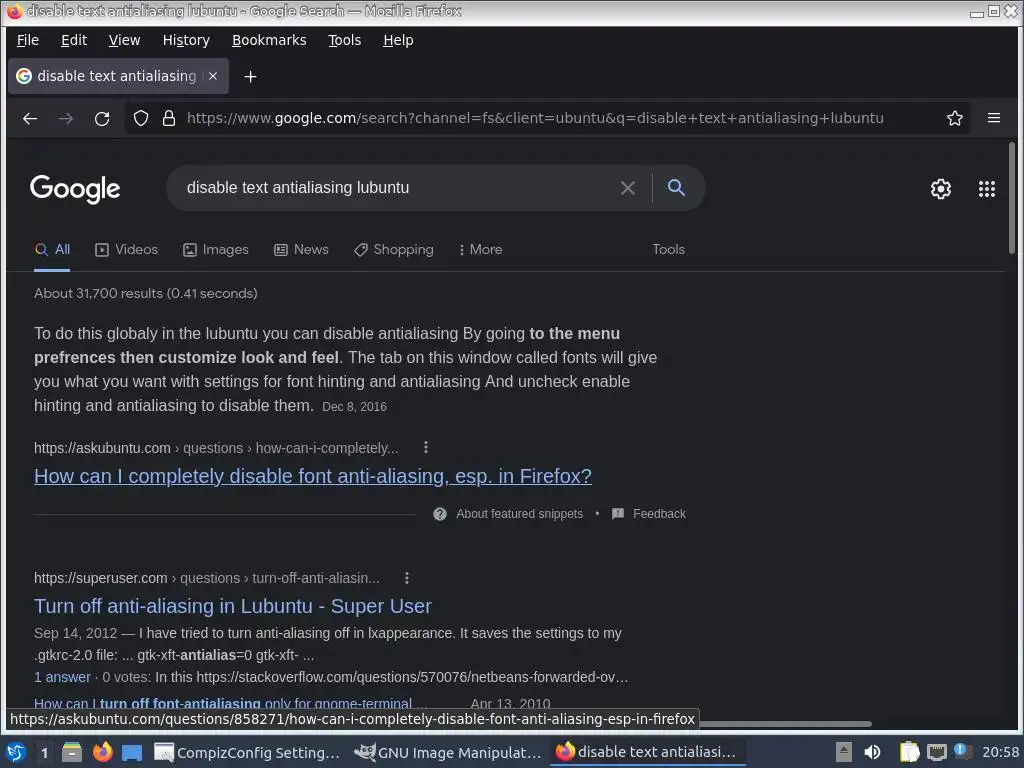This screenshot has height=768, width=1024.
Task: Click About featured snippets help icon
Action: [x=440, y=514]
